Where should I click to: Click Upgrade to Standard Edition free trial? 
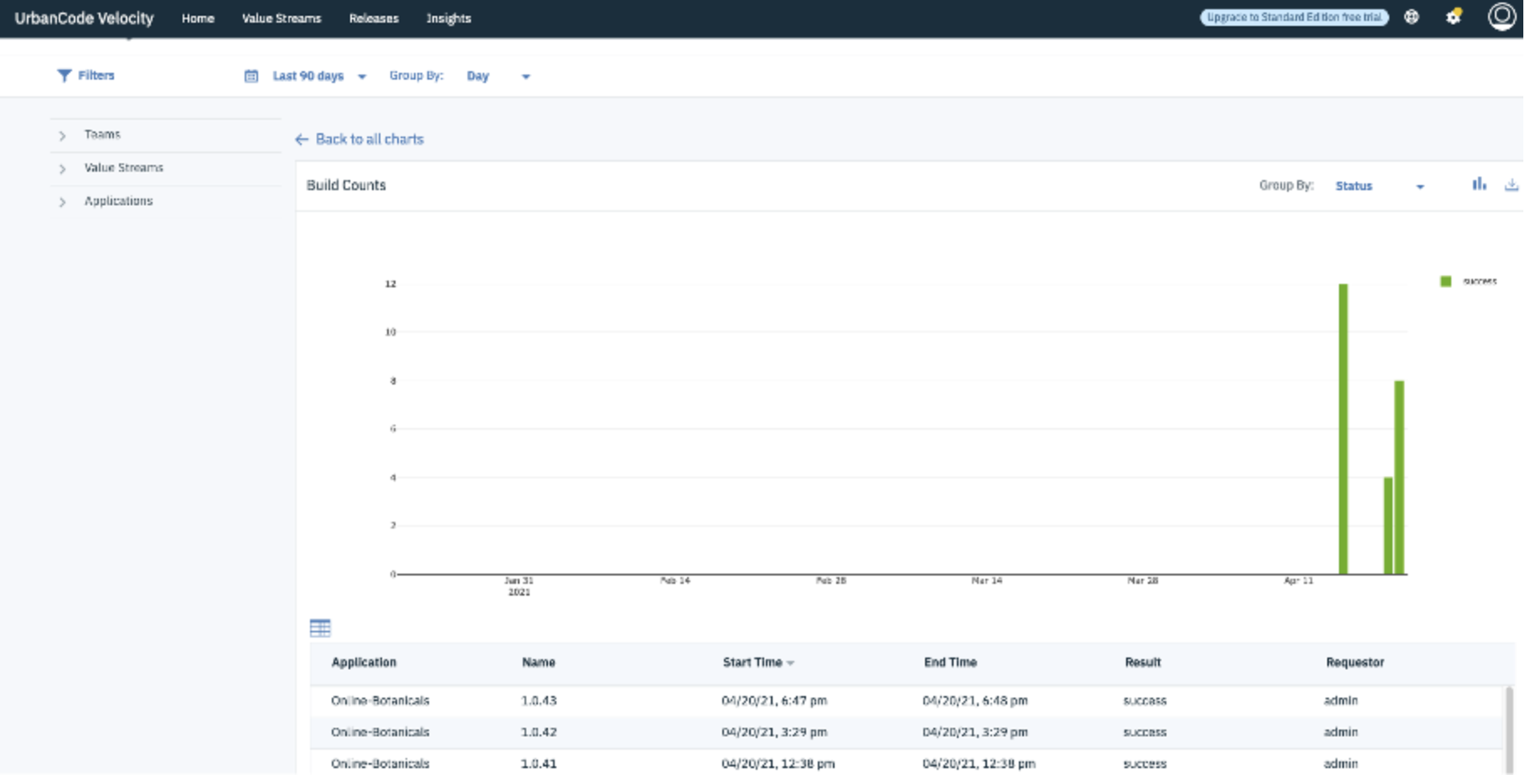click(1294, 17)
